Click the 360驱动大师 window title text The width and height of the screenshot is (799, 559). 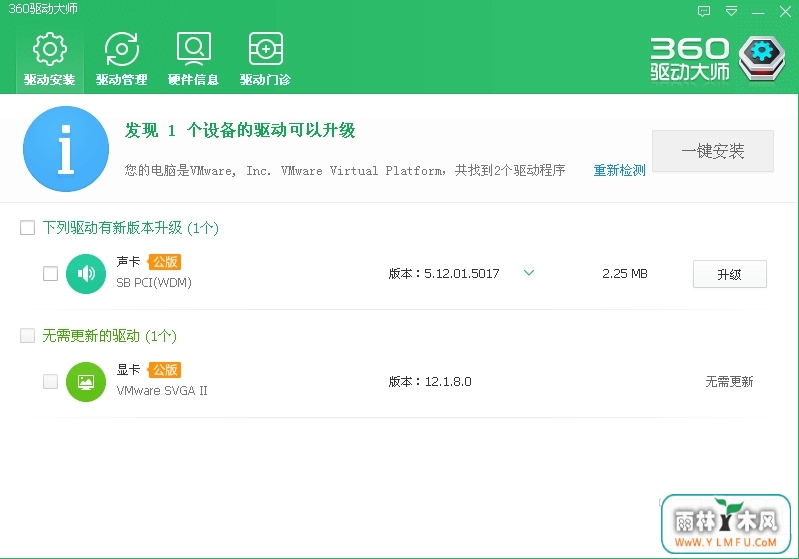tap(43, 9)
